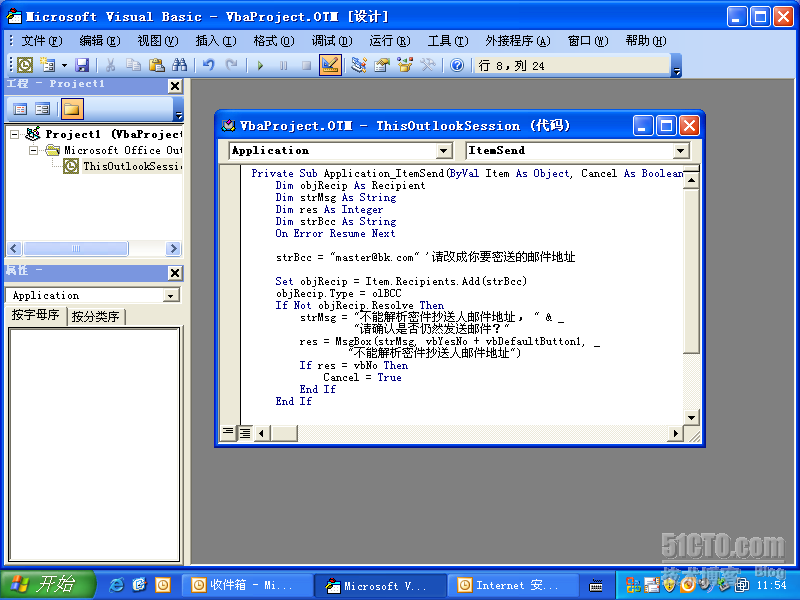The width and height of the screenshot is (800, 600).
Task: Click the left arrow of the code window's horizontal scrollbar
Action: 262,433
